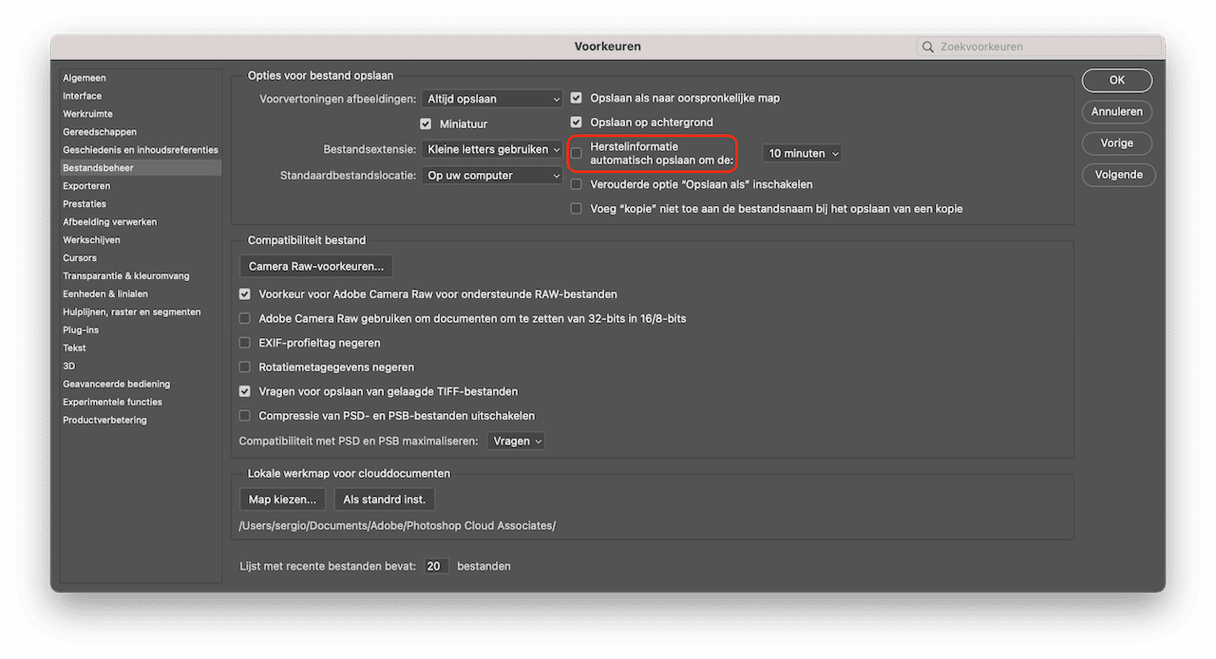1216x659 pixels.
Task: Search preferences in Zoekvoorkeuren field
Action: [1039, 47]
